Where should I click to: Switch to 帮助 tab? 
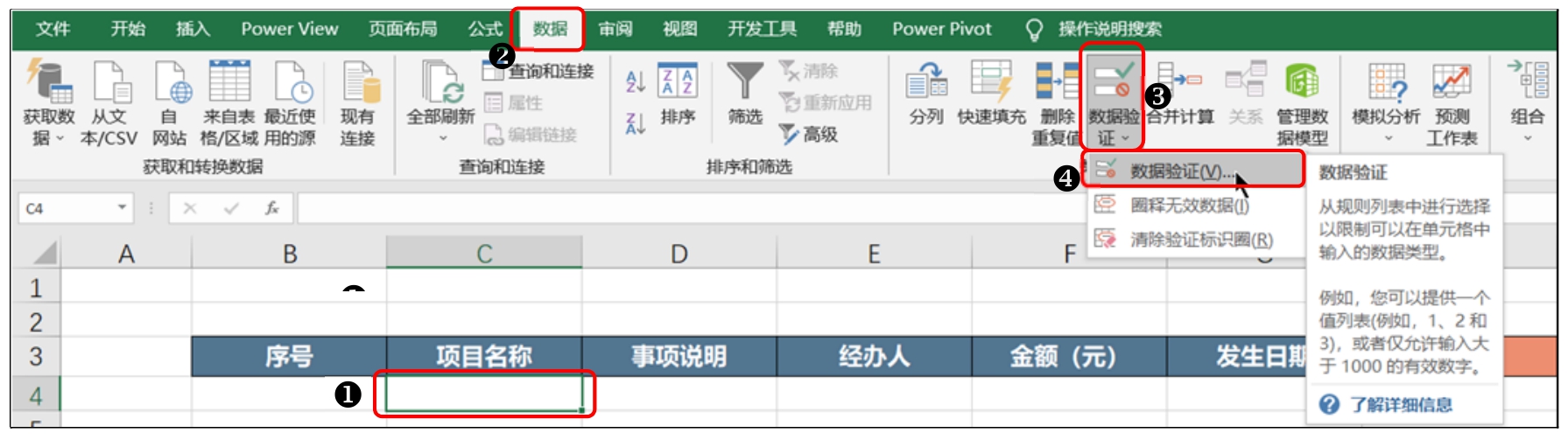(844, 29)
